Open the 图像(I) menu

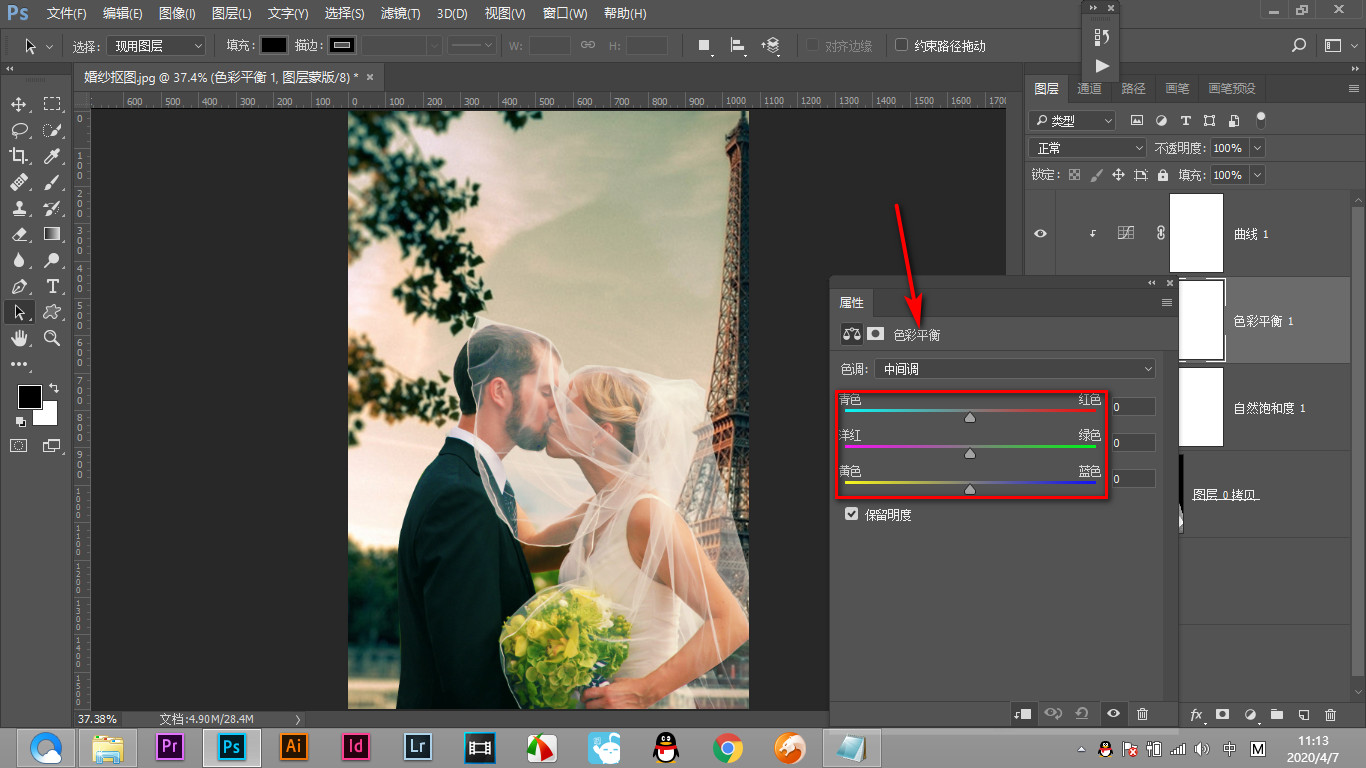click(x=177, y=14)
